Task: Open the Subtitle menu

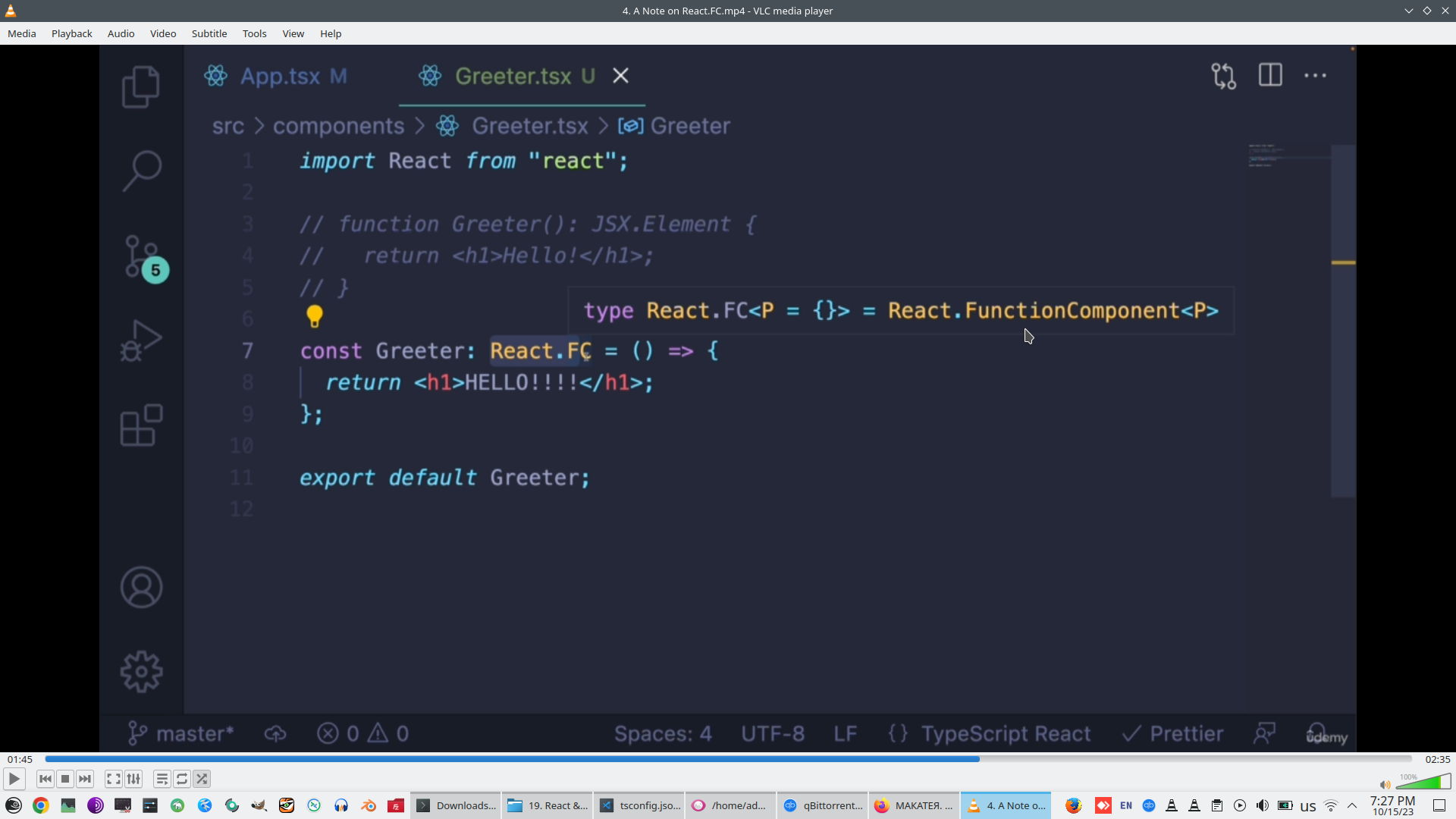Action: 209,33
